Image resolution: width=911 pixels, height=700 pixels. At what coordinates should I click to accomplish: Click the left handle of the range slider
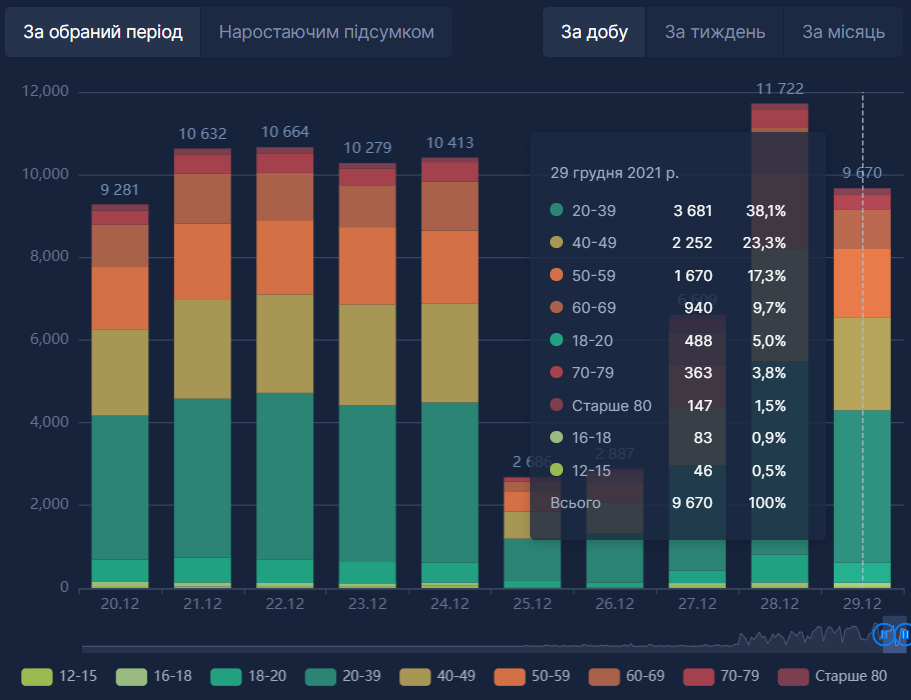pos(883,633)
